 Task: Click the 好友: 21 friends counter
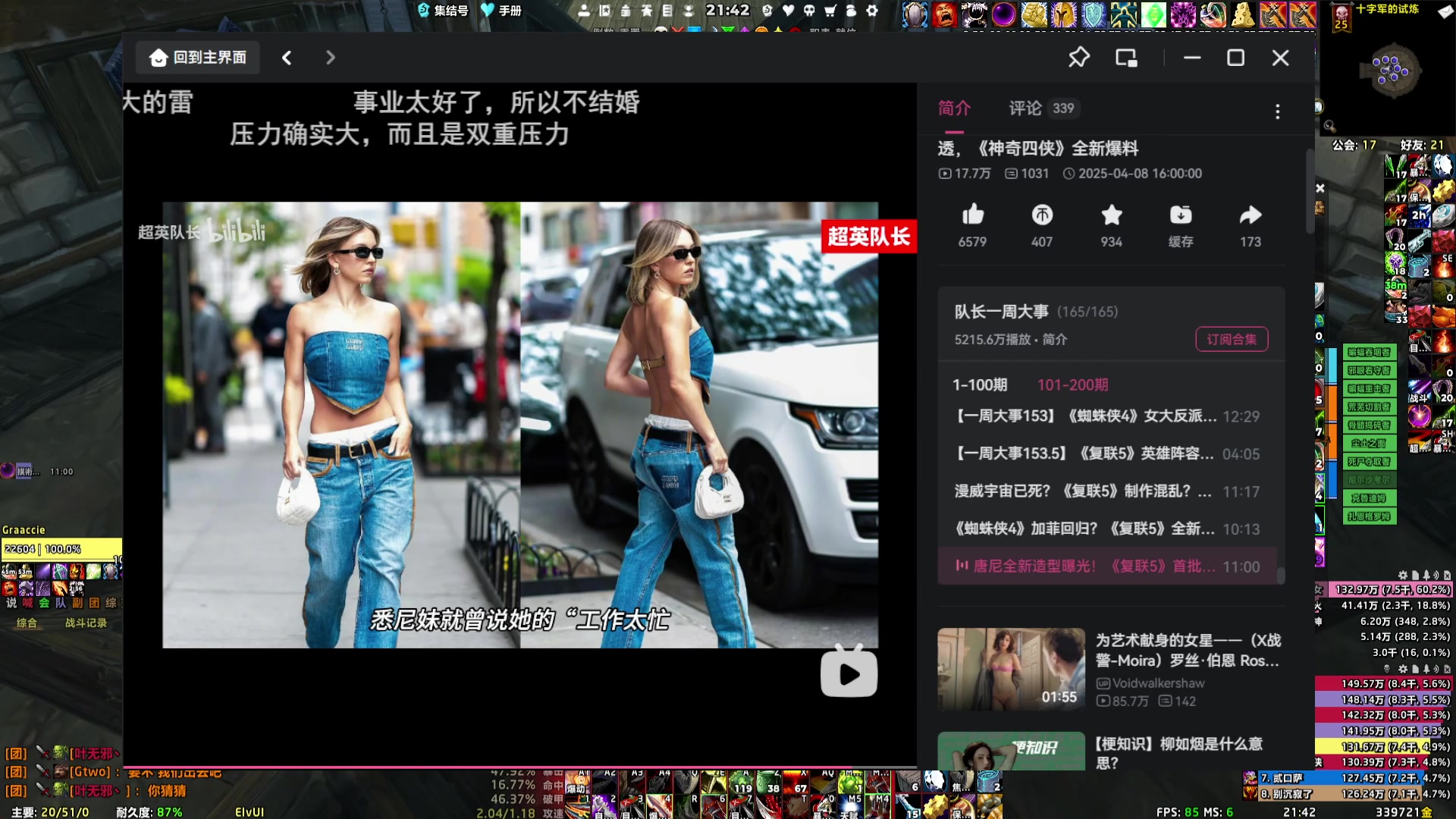pyautogui.click(x=1422, y=145)
